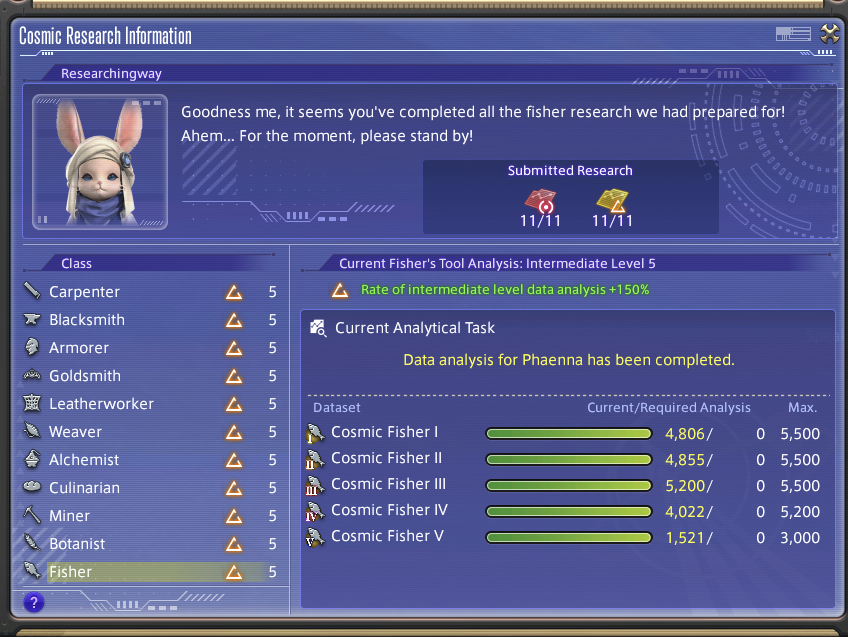848x637 pixels.
Task: Select the Alchemist class row
Action: pyautogui.click(x=151, y=460)
